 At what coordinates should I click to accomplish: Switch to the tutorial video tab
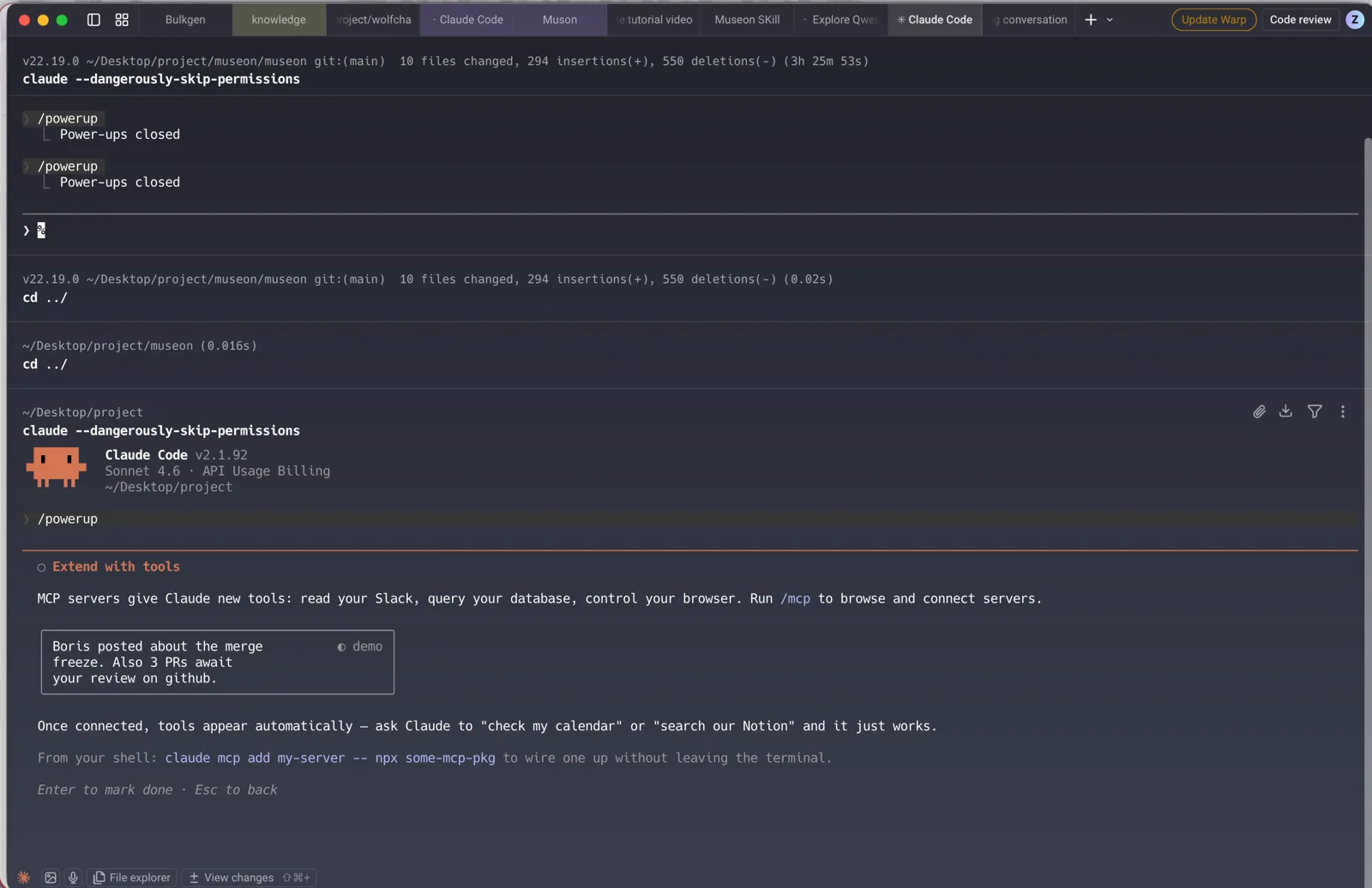coord(654,20)
